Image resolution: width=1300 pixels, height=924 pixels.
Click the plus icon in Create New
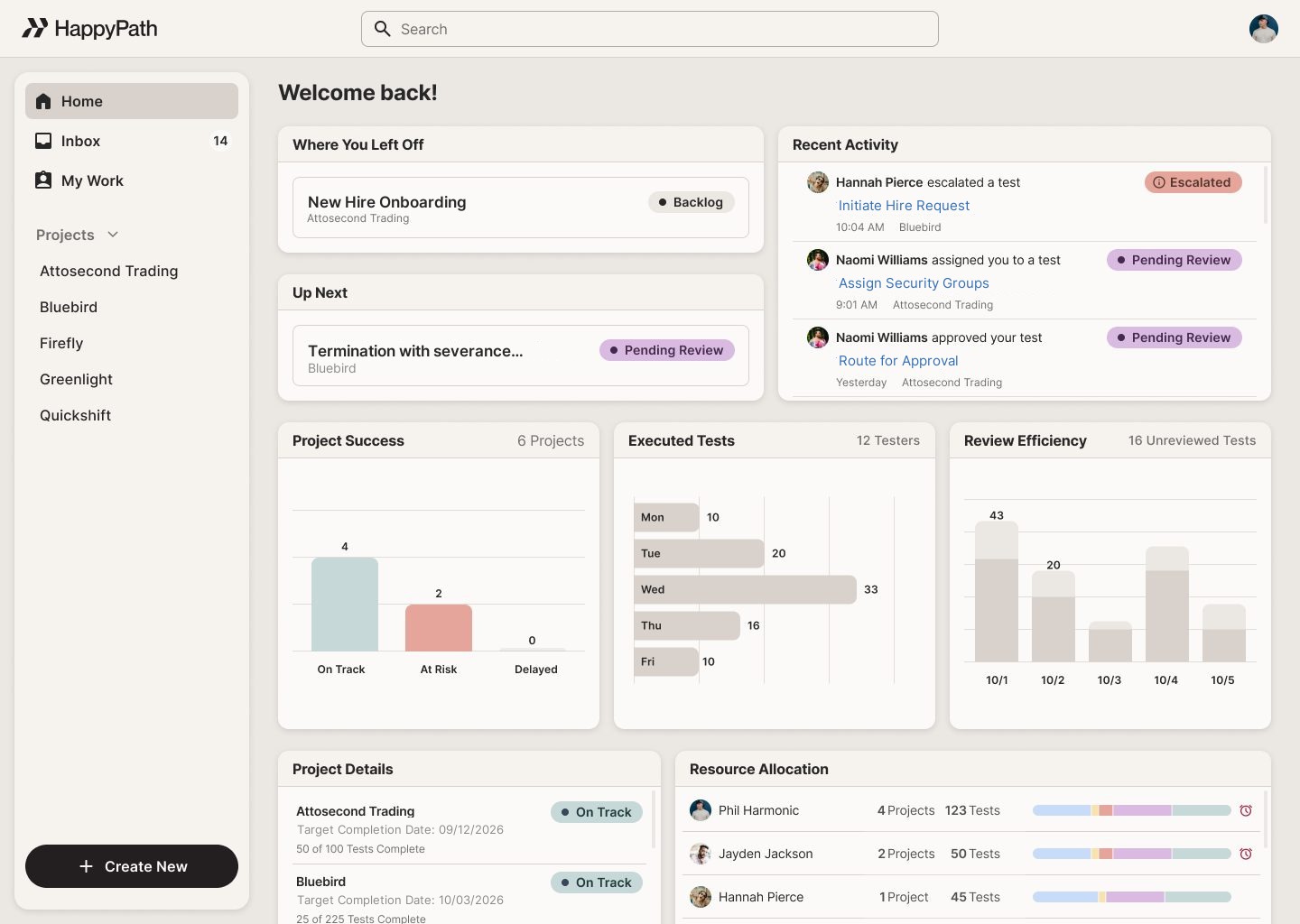pos(86,866)
